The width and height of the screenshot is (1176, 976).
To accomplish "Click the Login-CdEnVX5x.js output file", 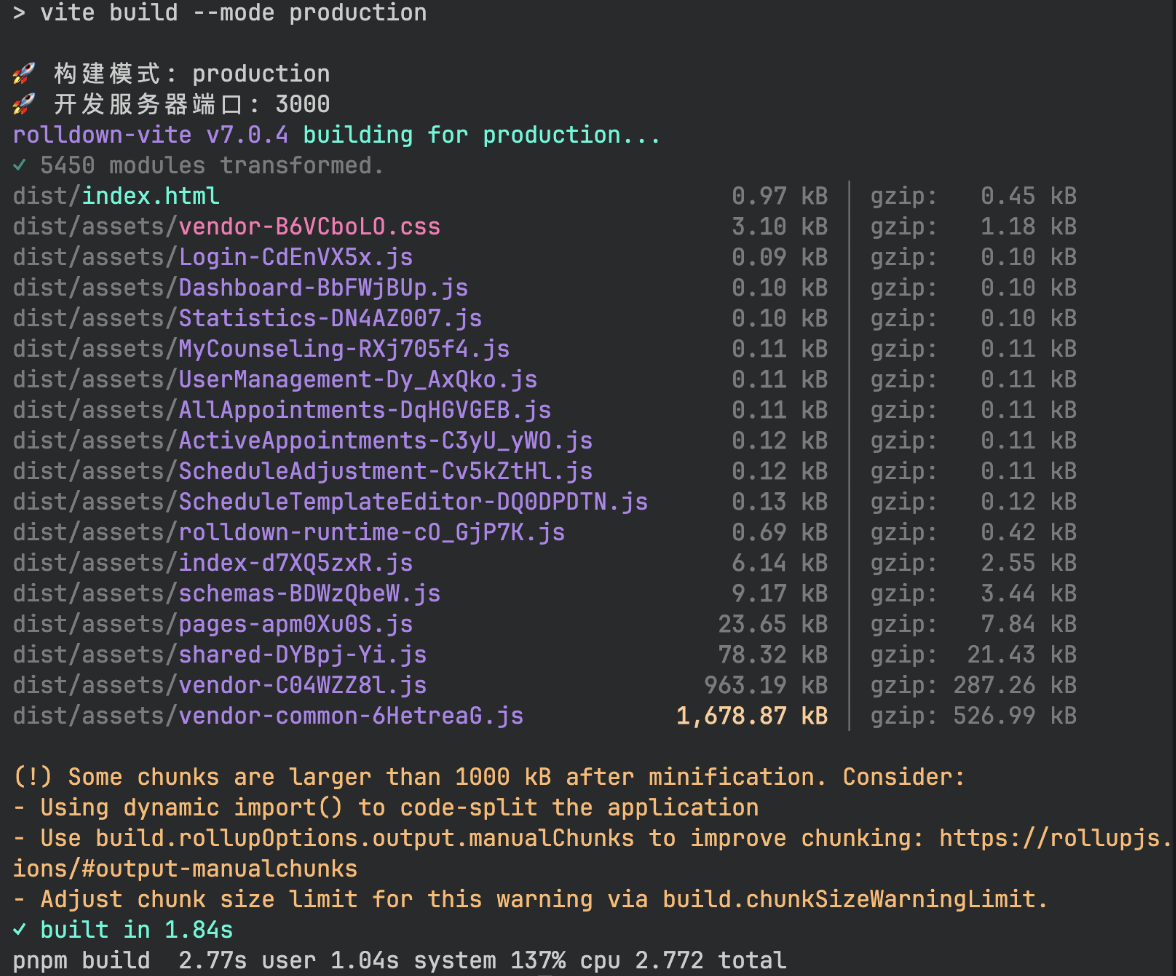I will pyautogui.click(x=295, y=257).
